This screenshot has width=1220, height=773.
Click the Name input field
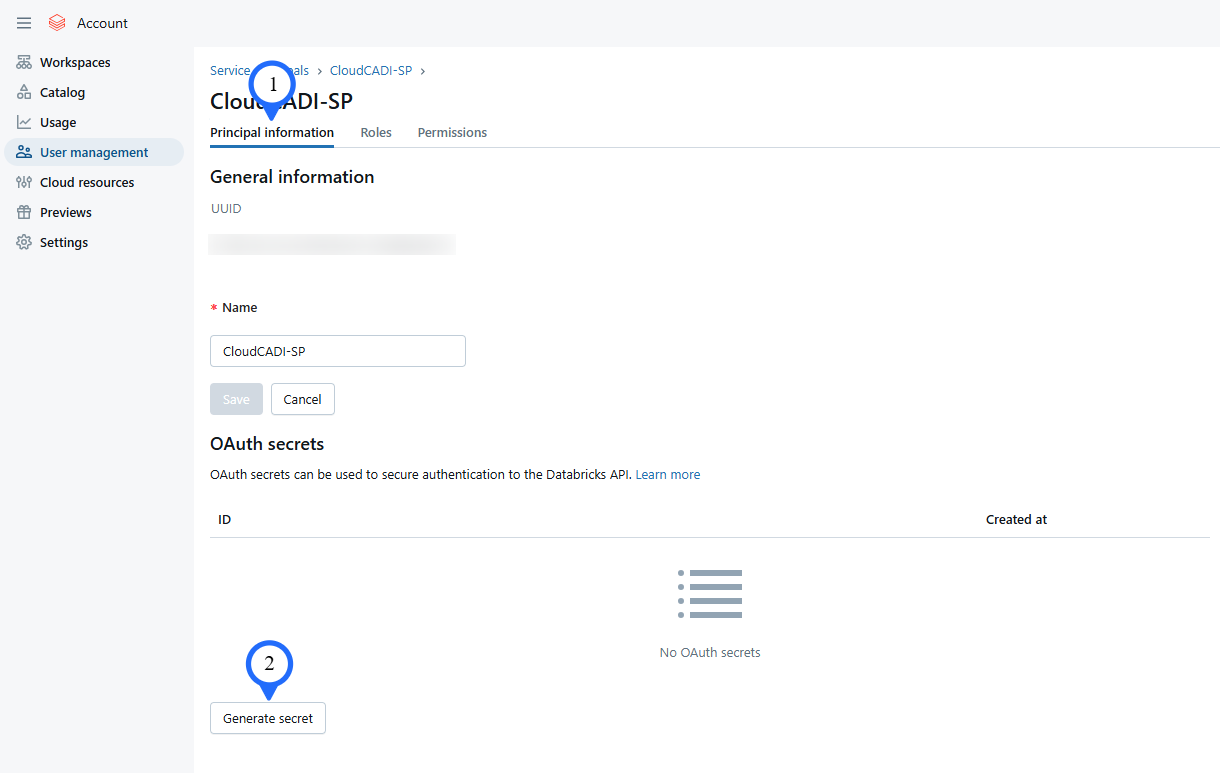338,351
